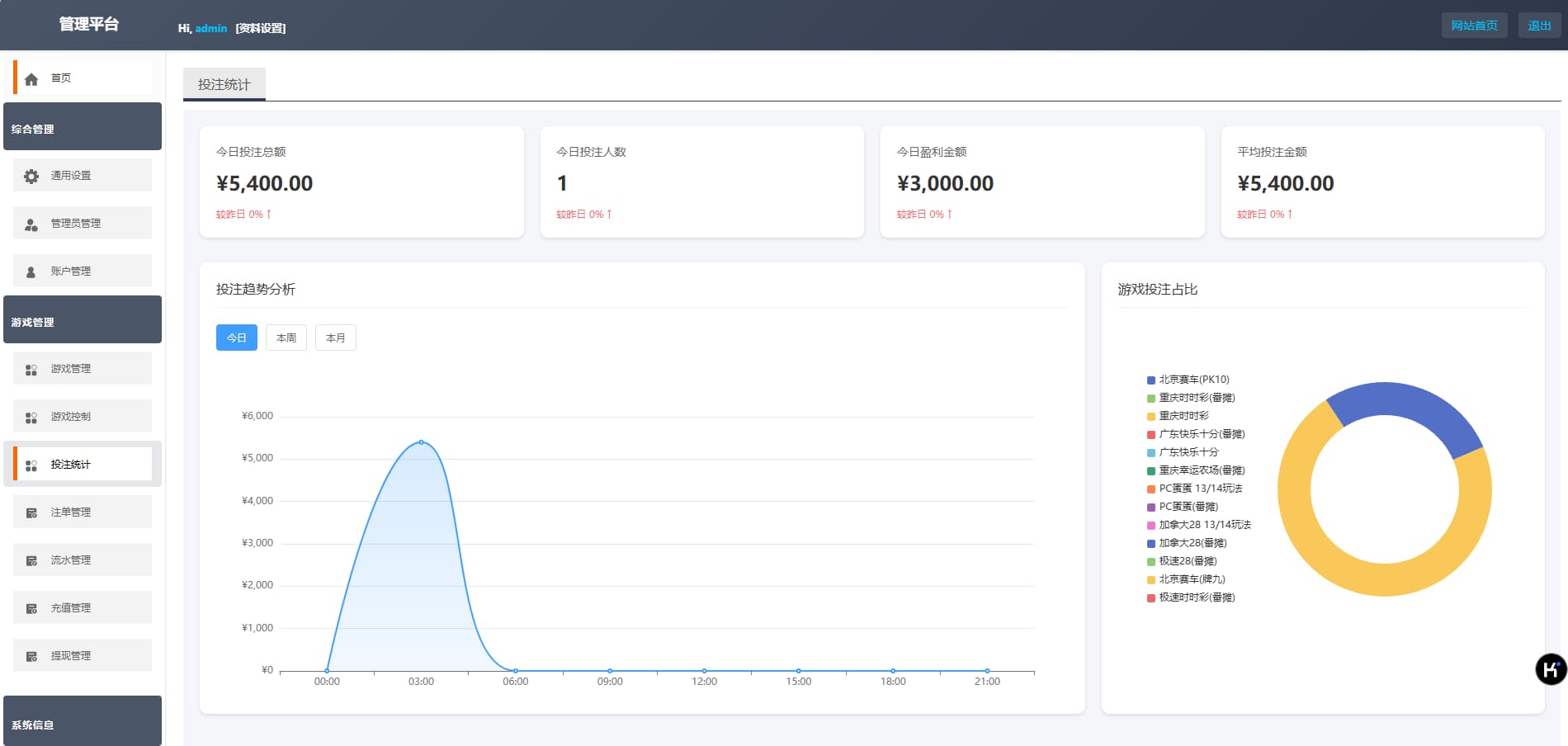Click the home icon in sidebar
1568x746 pixels.
(31, 79)
